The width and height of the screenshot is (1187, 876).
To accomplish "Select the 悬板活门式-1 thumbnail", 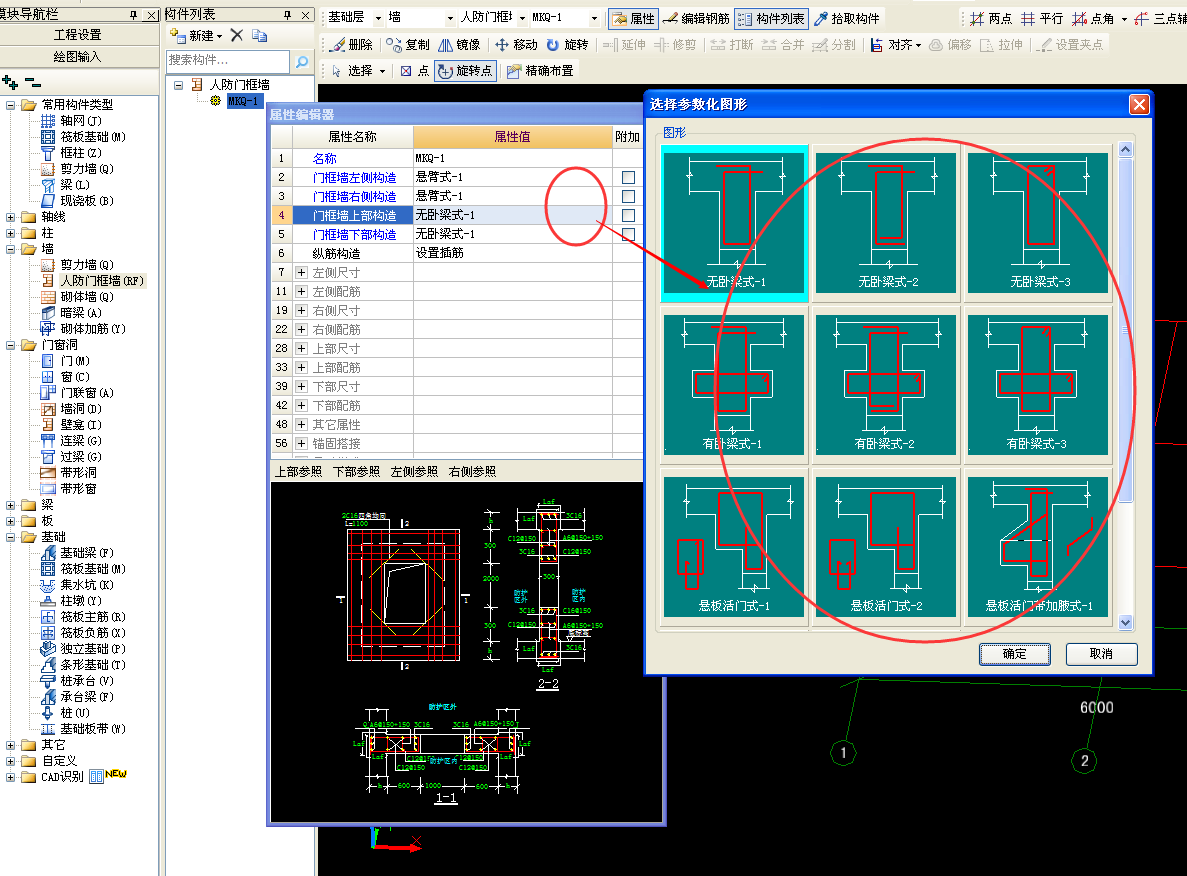I will click(x=734, y=547).
